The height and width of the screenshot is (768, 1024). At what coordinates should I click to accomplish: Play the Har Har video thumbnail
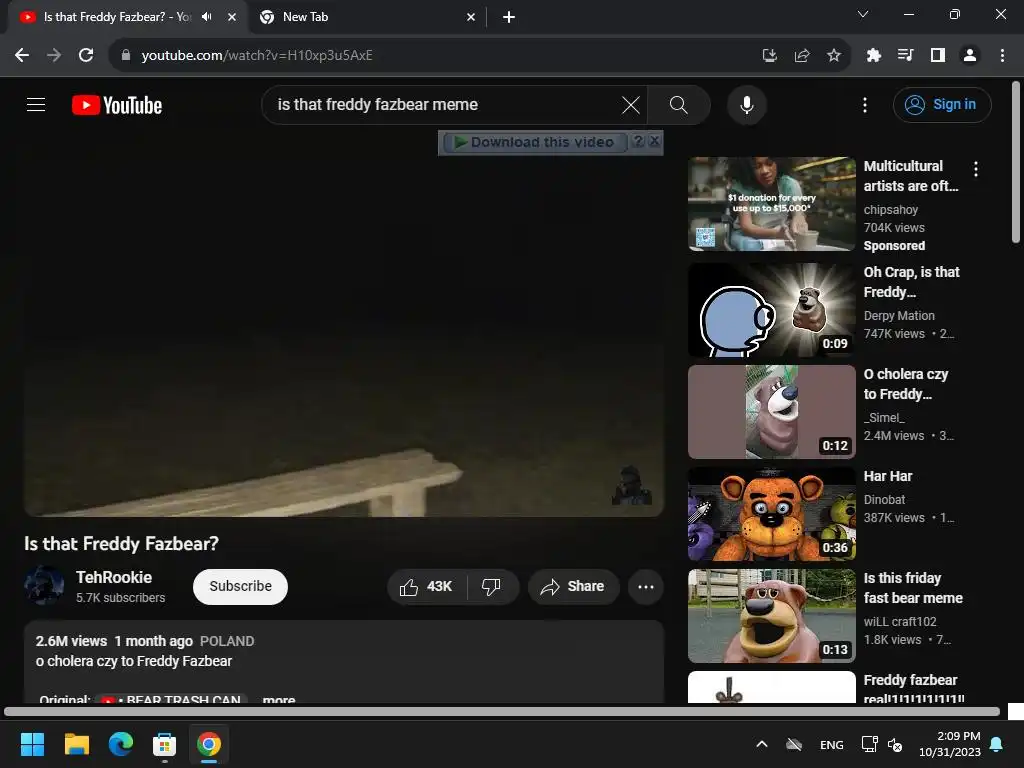coord(771,513)
